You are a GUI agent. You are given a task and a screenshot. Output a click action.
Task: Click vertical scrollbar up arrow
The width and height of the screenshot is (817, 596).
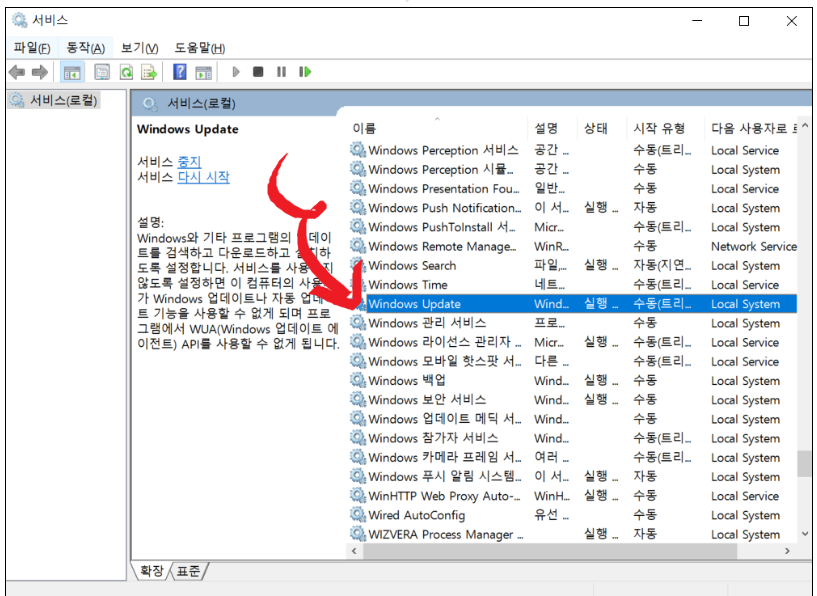[x=805, y=126]
